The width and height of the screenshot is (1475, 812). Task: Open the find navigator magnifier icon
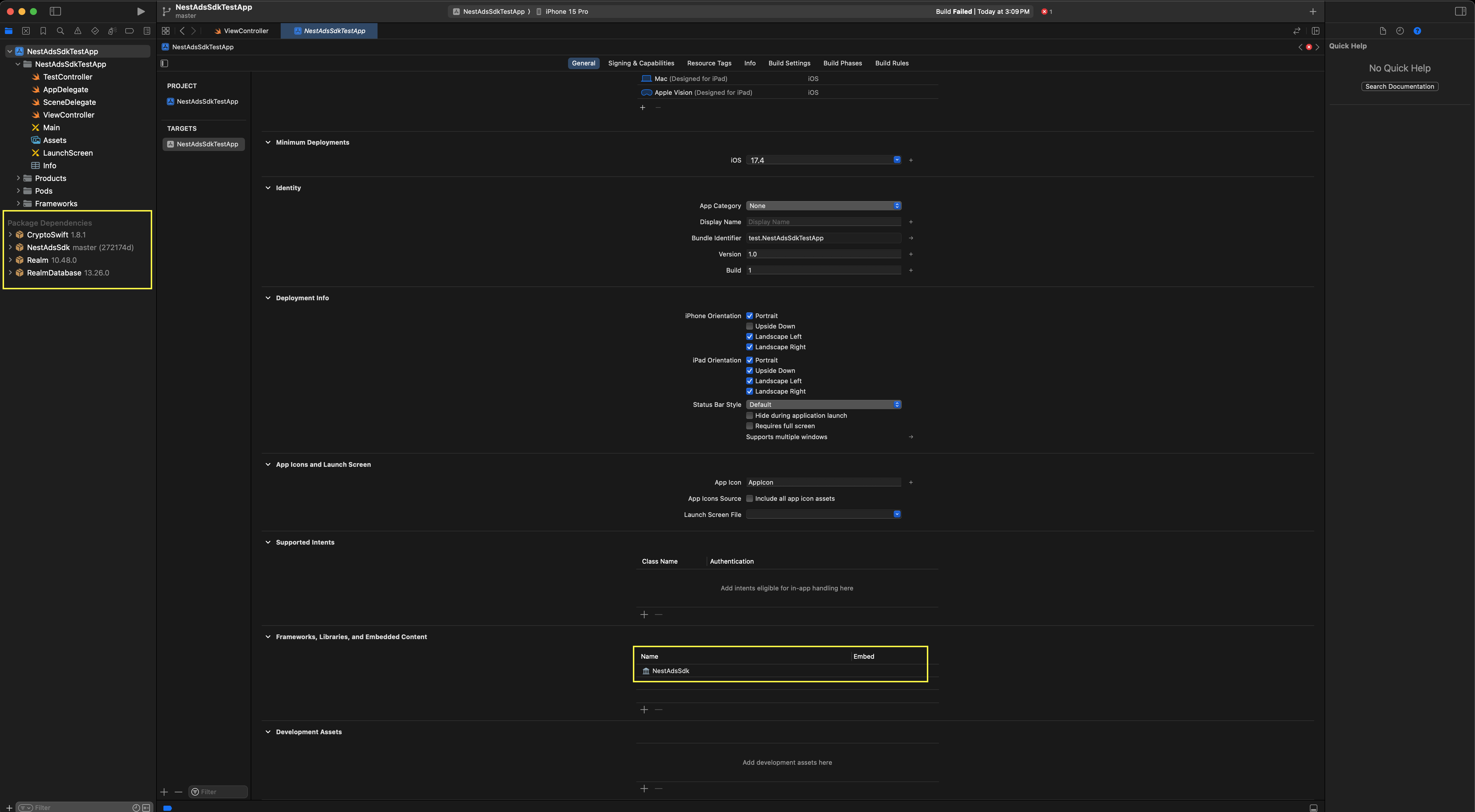point(60,31)
